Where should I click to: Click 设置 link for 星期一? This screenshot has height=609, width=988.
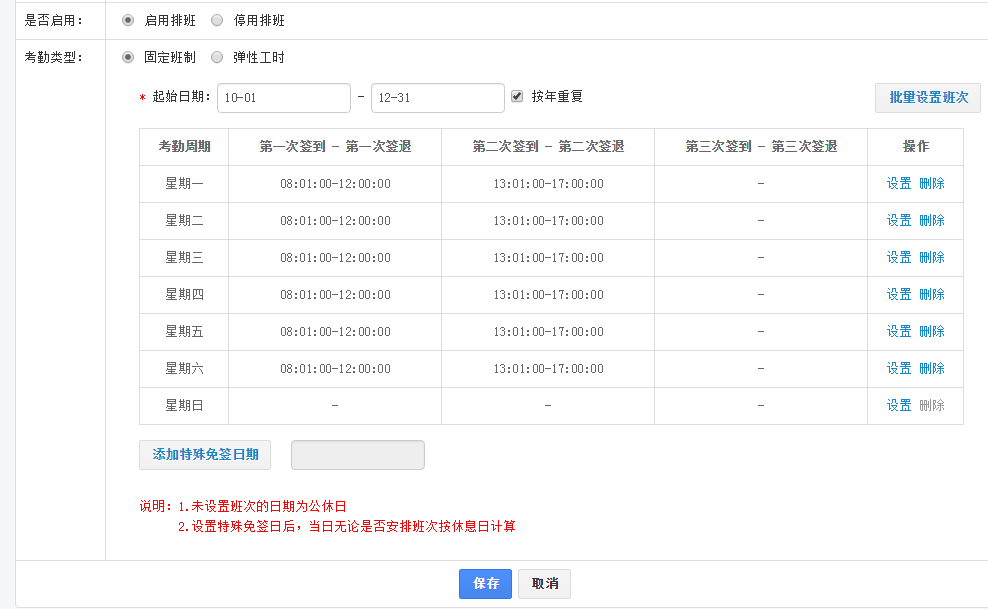pos(899,184)
